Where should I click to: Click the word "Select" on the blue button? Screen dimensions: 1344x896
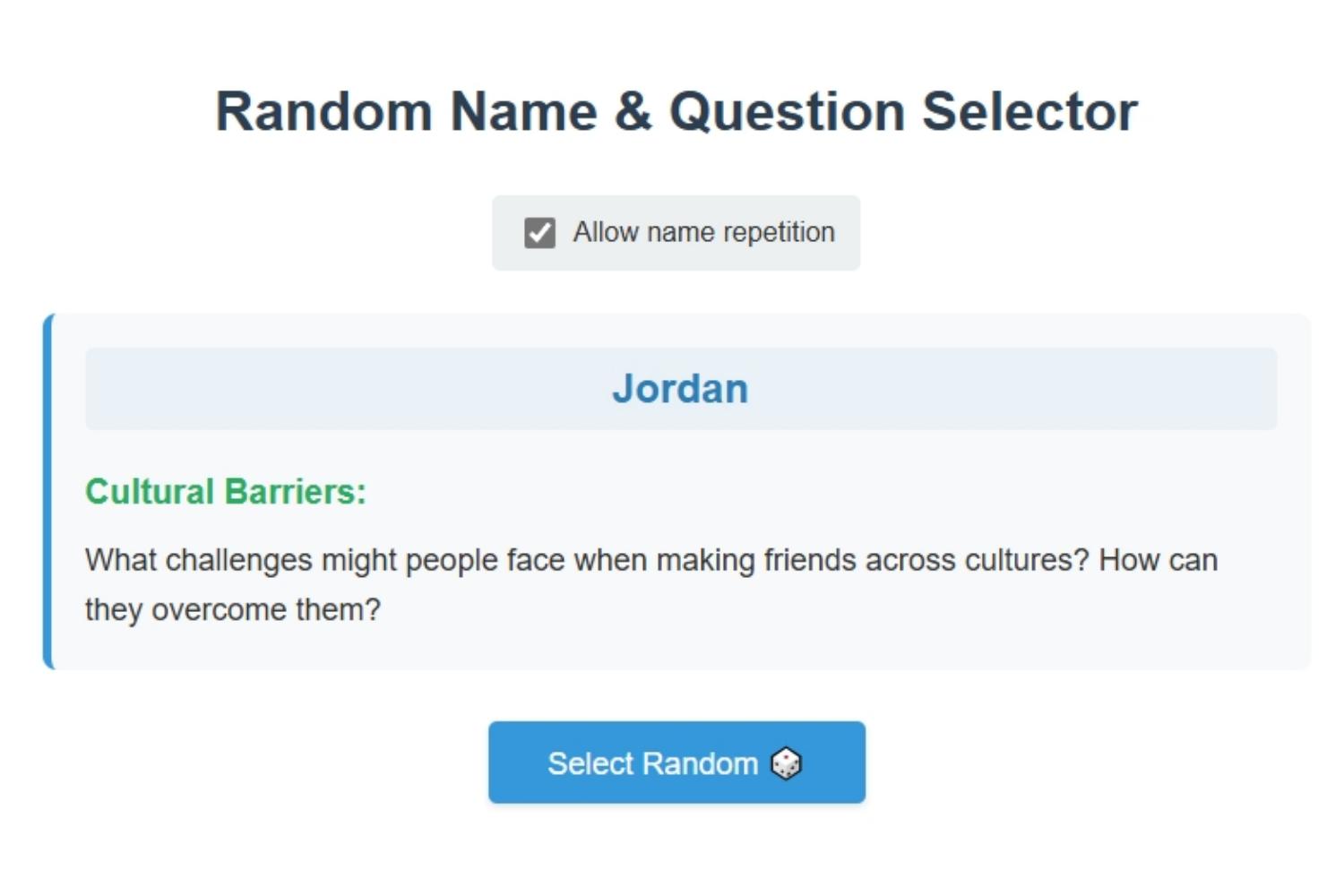590,764
